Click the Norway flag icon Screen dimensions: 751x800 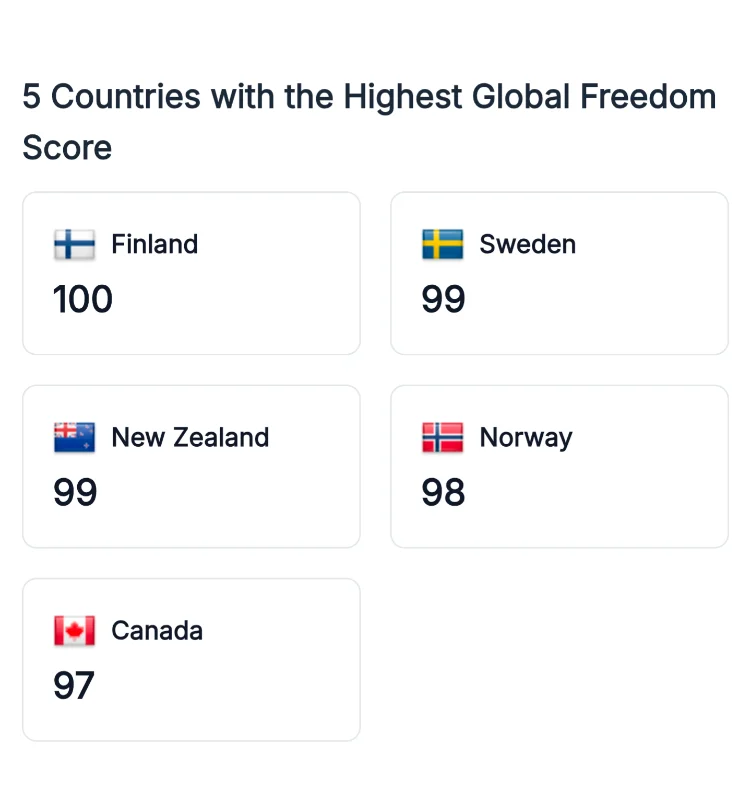click(443, 437)
